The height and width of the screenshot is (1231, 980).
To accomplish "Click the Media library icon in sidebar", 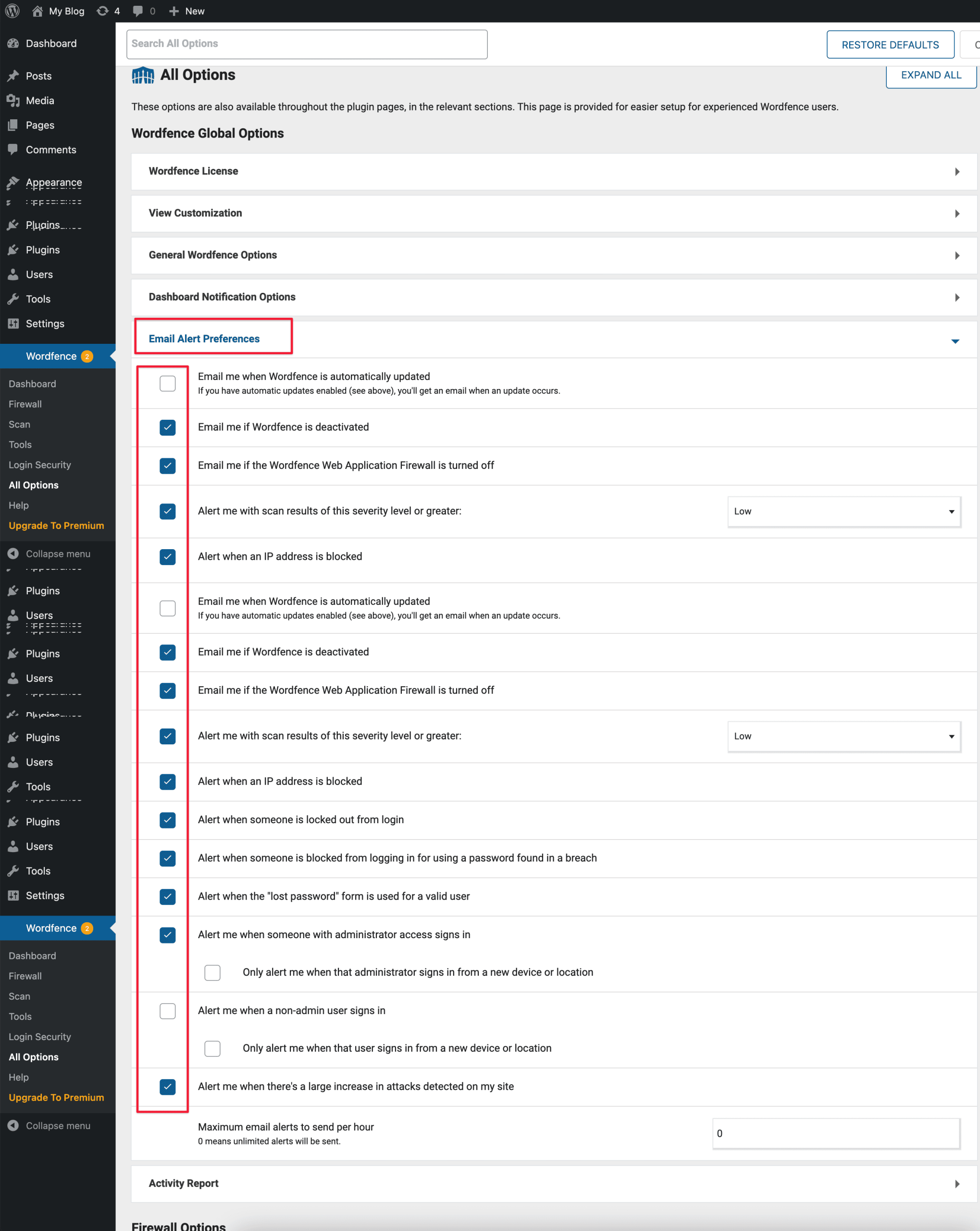I will pos(13,100).
